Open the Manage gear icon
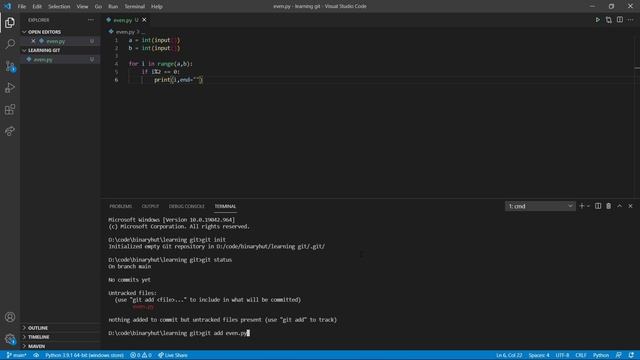The width and height of the screenshot is (640, 360). pyautogui.click(x=10, y=338)
